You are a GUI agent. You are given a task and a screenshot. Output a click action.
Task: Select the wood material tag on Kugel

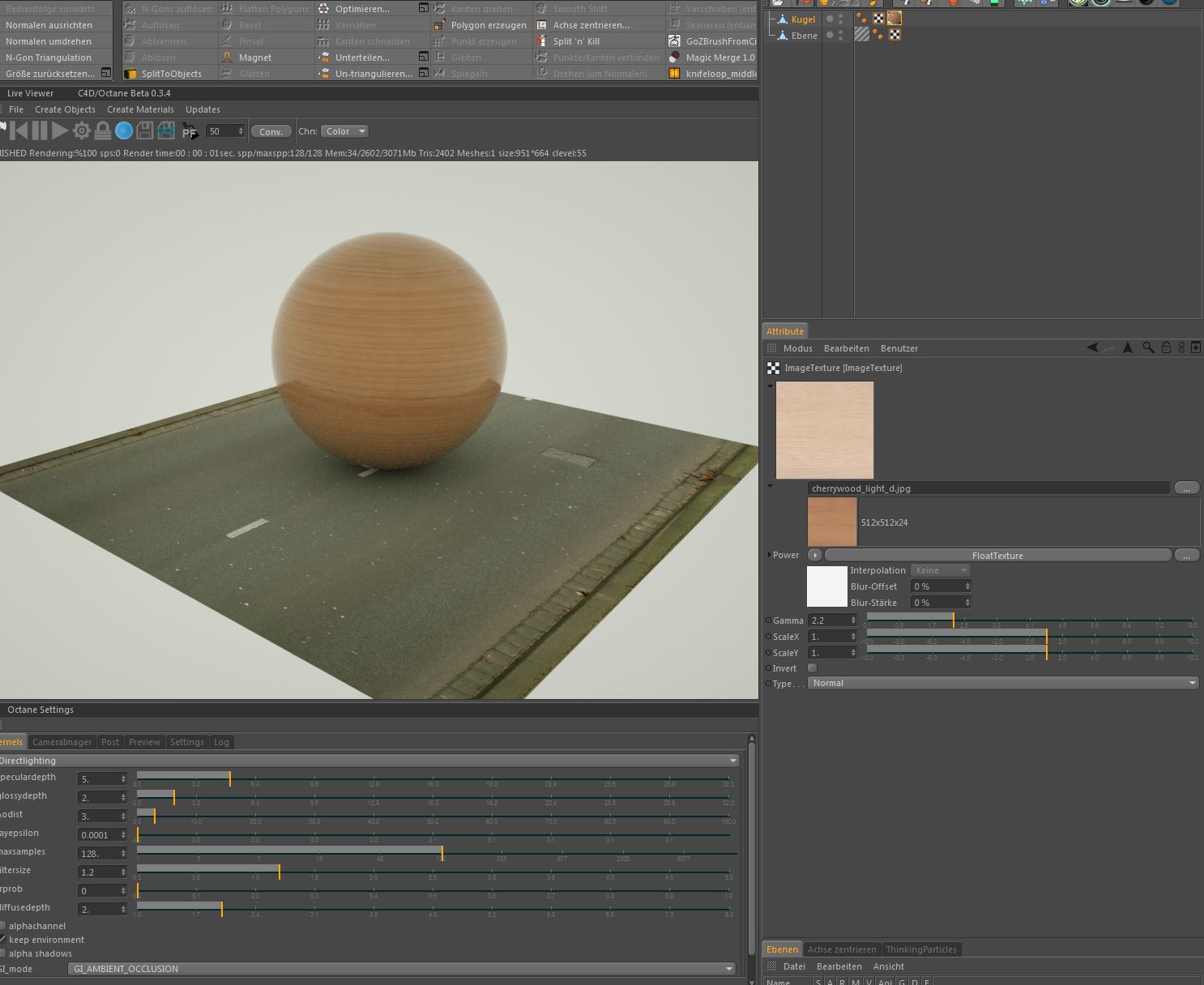click(894, 19)
